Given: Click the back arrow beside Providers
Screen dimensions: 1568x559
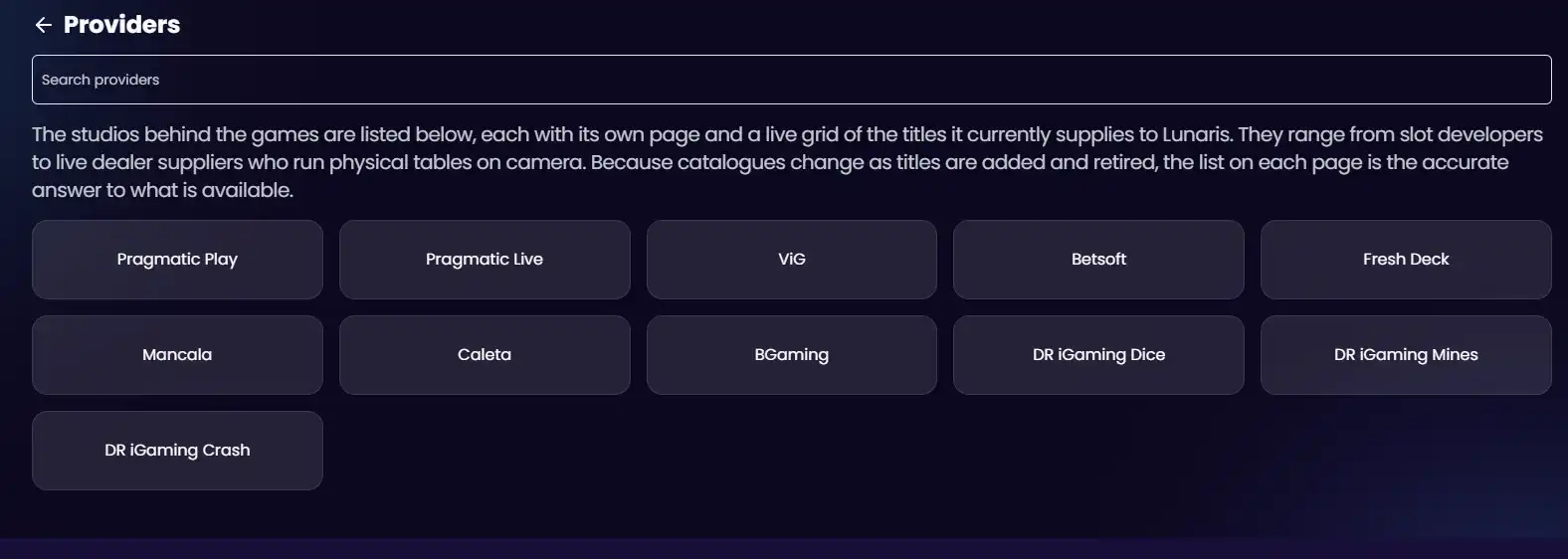Looking at the screenshot, I should tap(43, 25).
